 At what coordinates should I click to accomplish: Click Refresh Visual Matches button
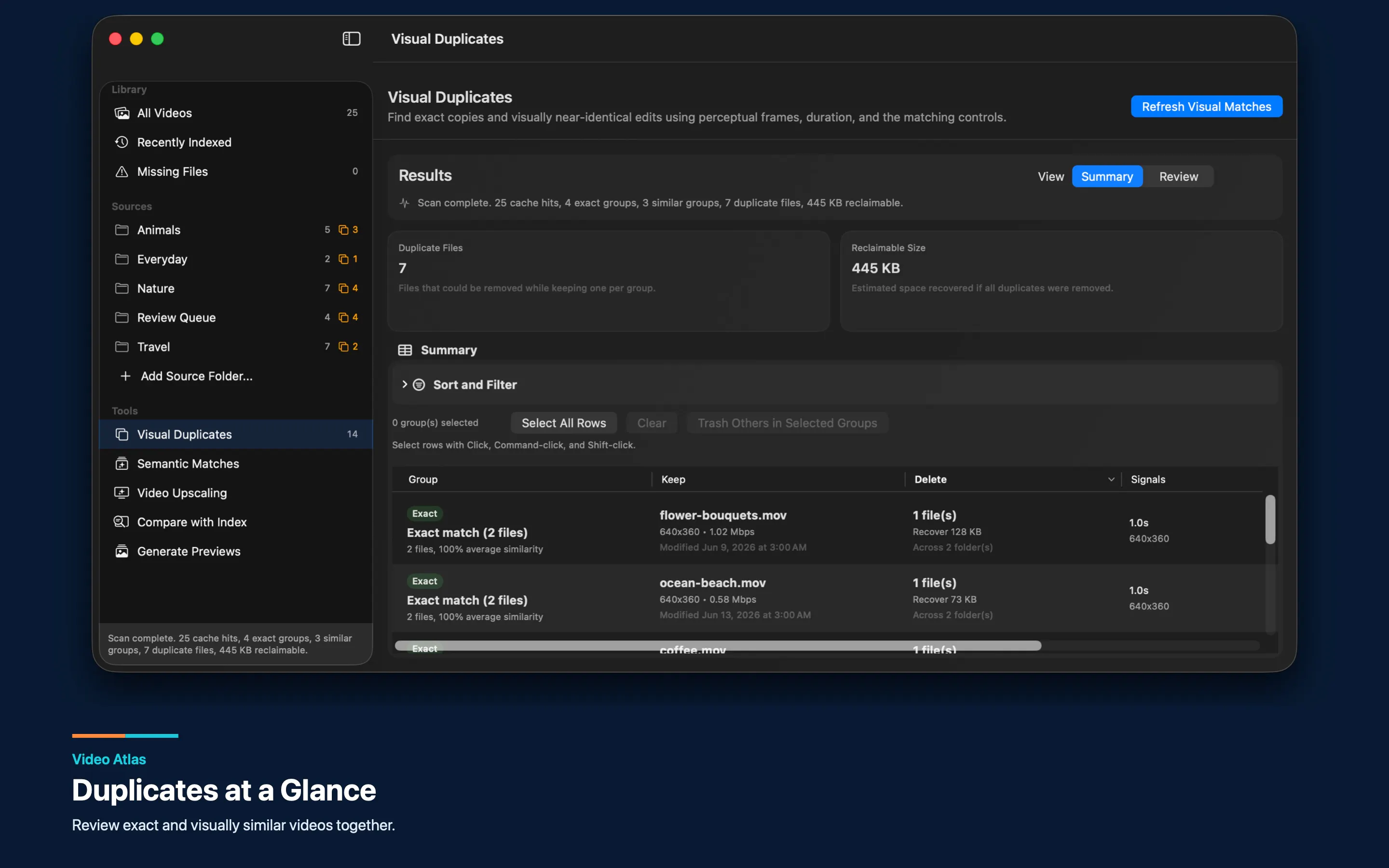coord(1207,107)
